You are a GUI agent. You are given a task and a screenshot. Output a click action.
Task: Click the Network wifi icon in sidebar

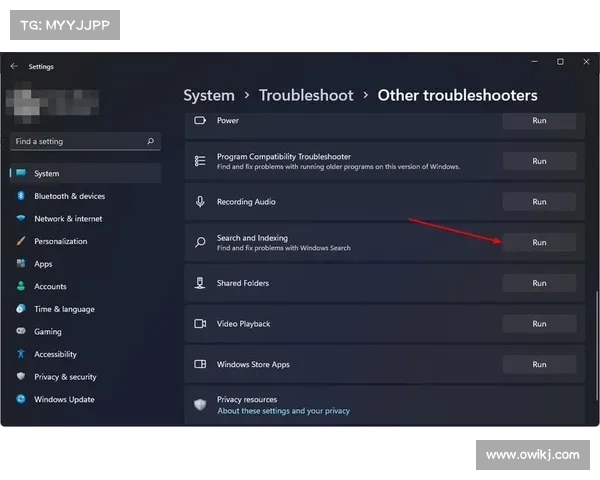[x=21, y=218]
